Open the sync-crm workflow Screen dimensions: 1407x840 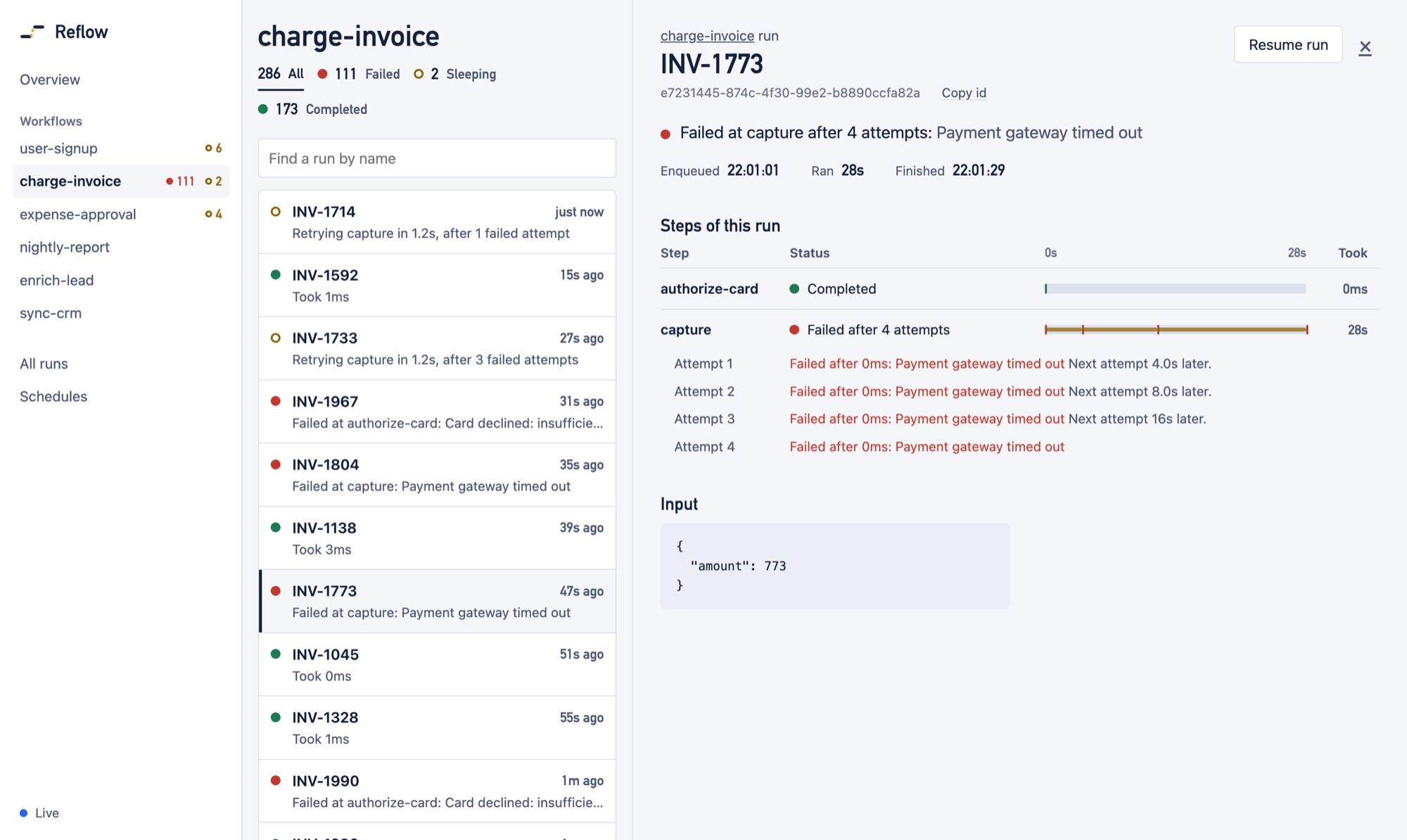120,313
